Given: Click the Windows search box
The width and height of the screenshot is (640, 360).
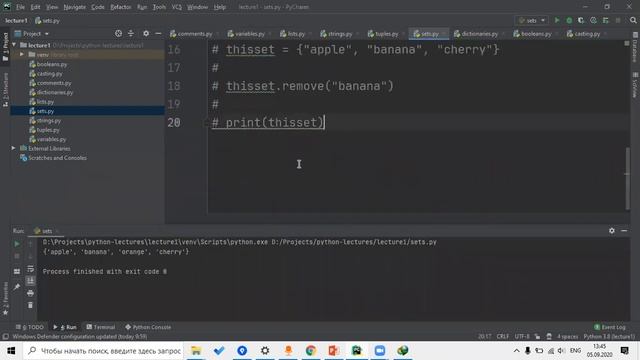Looking at the screenshot, I should coord(104,351).
